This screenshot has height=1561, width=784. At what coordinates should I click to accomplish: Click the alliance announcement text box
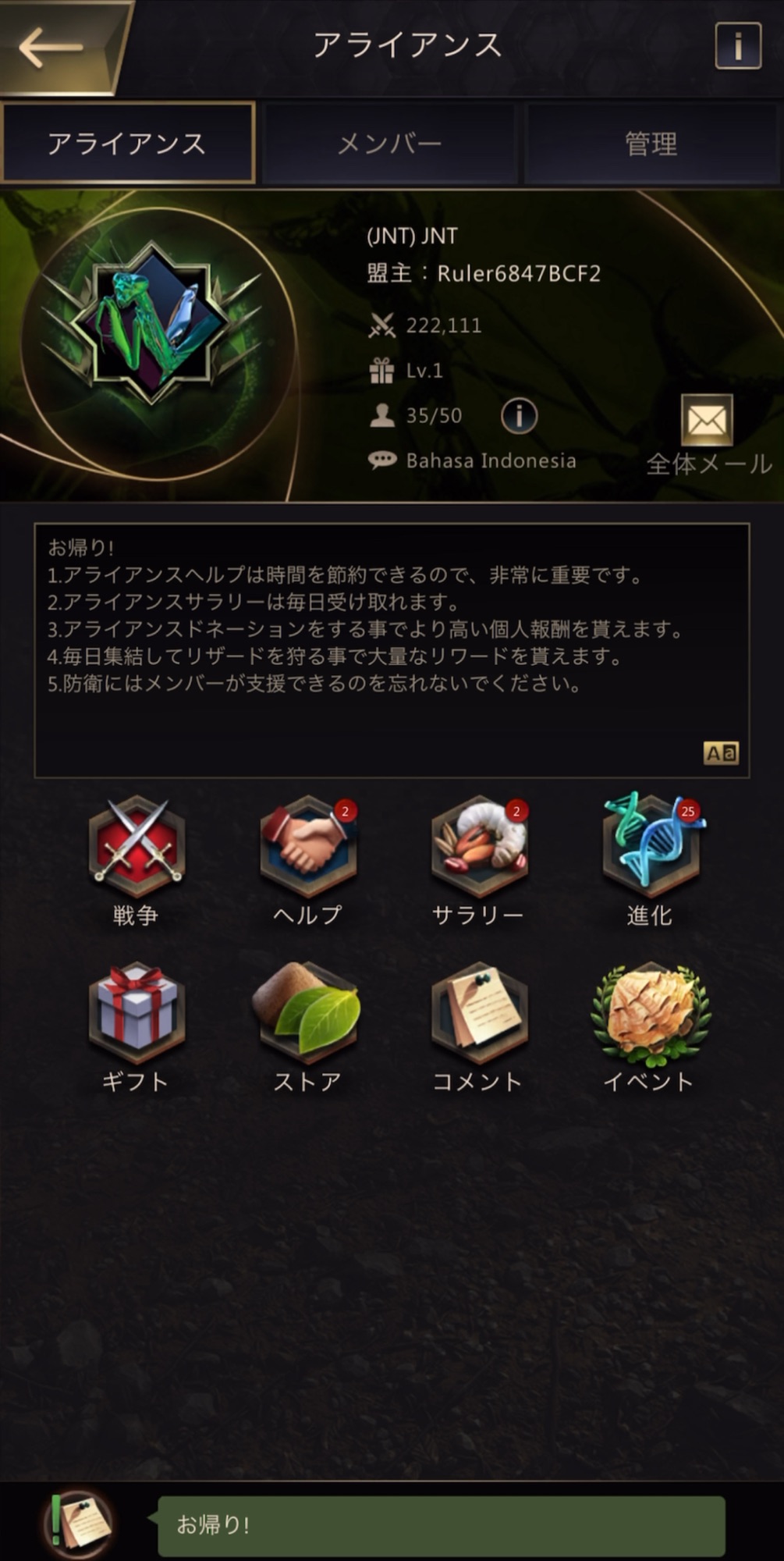pyautogui.click(x=392, y=650)
